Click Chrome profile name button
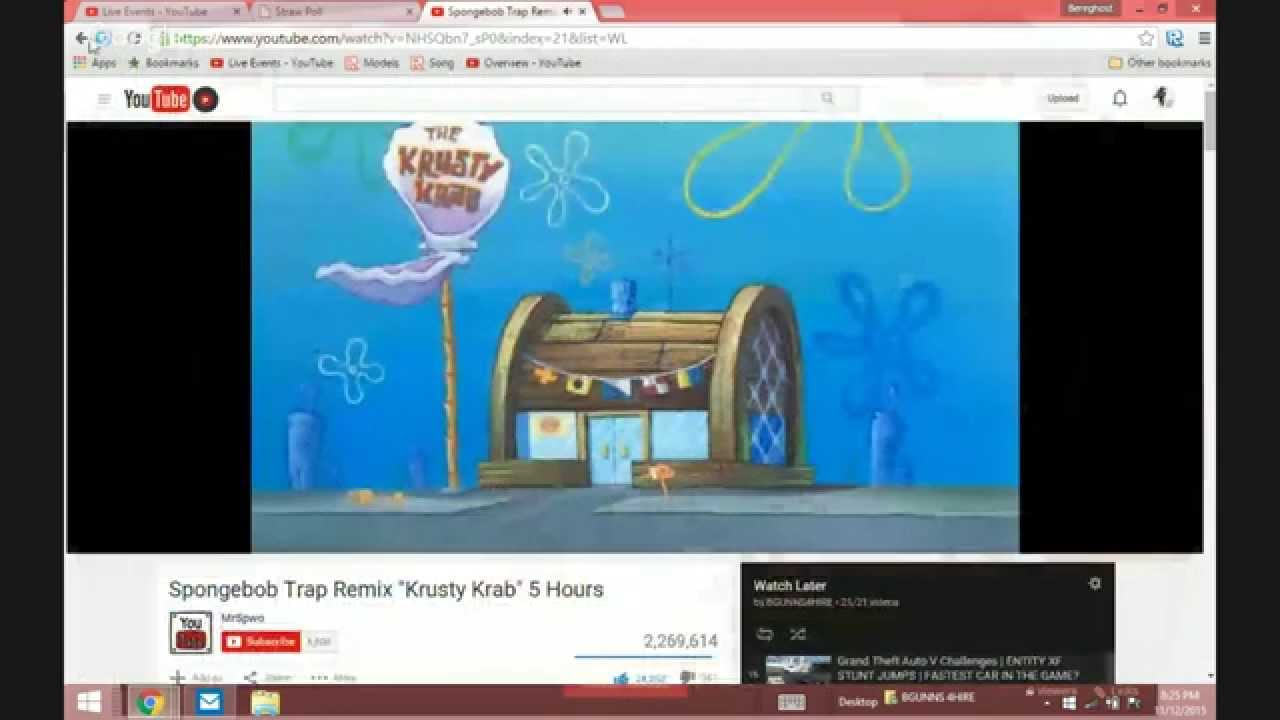The height and width of the screenshot is (720, 1280). click(x=1089, y=8)
